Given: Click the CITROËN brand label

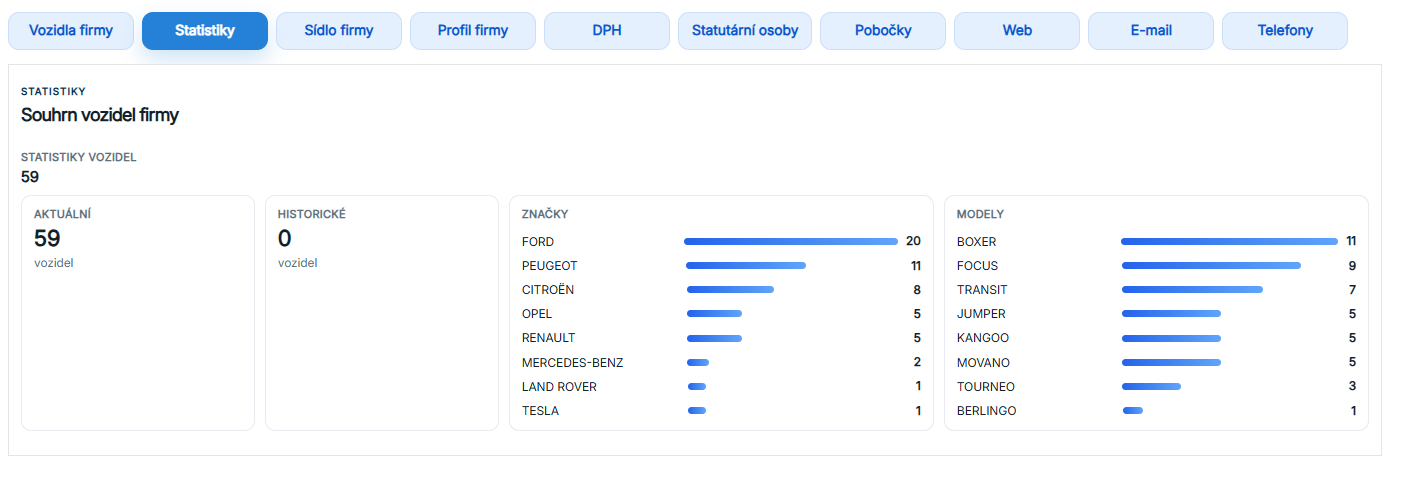Looking at the screenshot, I should tap(548, 290).
